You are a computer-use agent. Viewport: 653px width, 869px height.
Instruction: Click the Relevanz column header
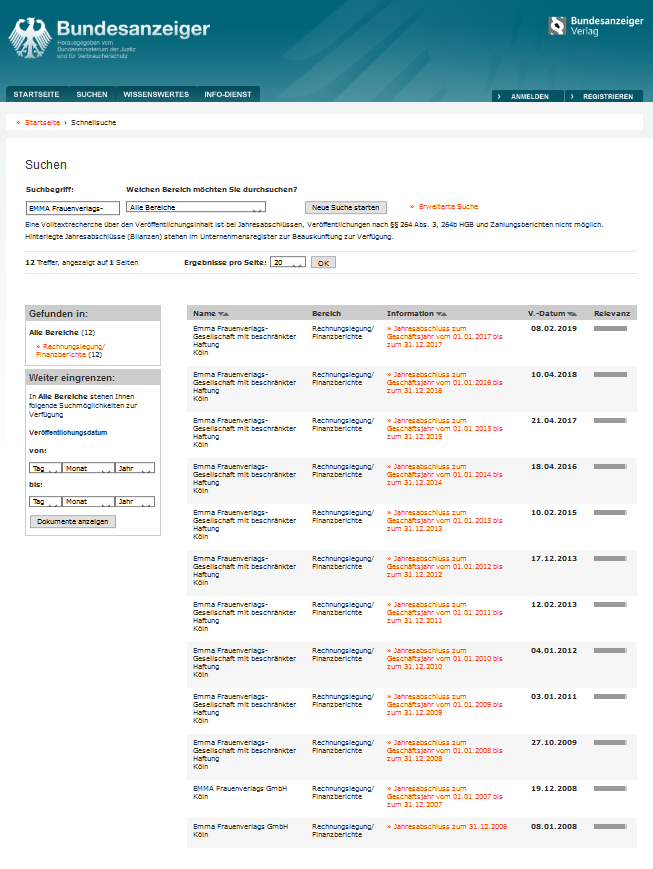tap(612, 314)
